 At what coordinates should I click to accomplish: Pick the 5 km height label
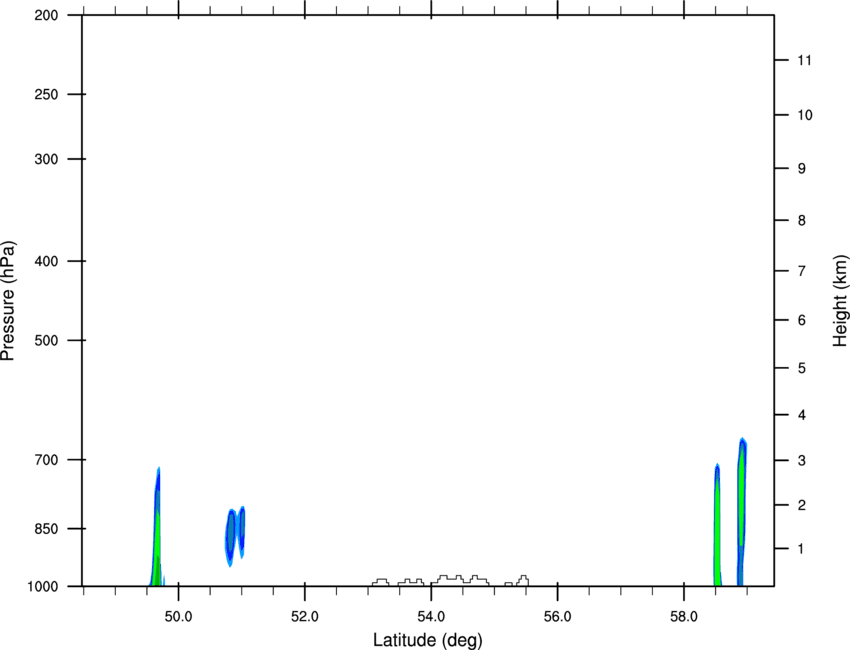pos(801,368)
